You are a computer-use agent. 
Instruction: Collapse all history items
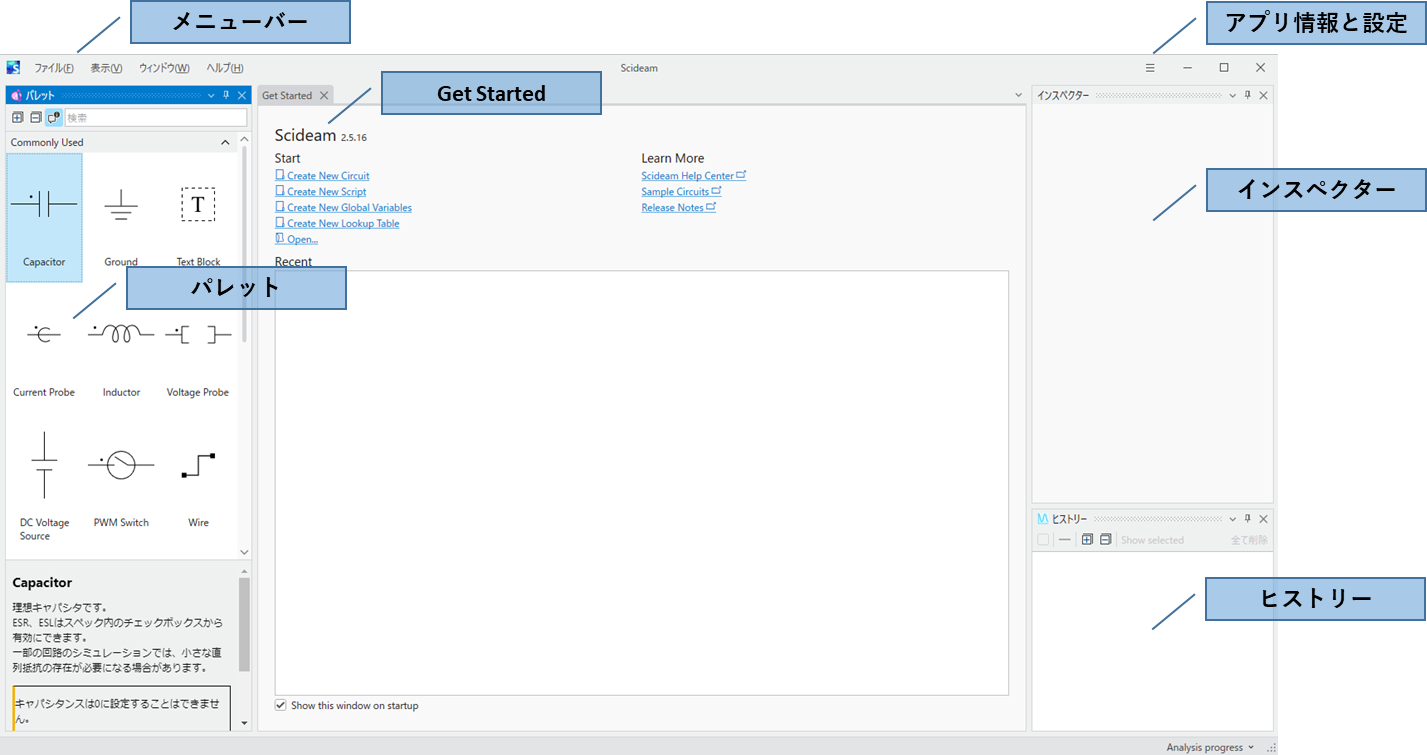(1105, 540)
